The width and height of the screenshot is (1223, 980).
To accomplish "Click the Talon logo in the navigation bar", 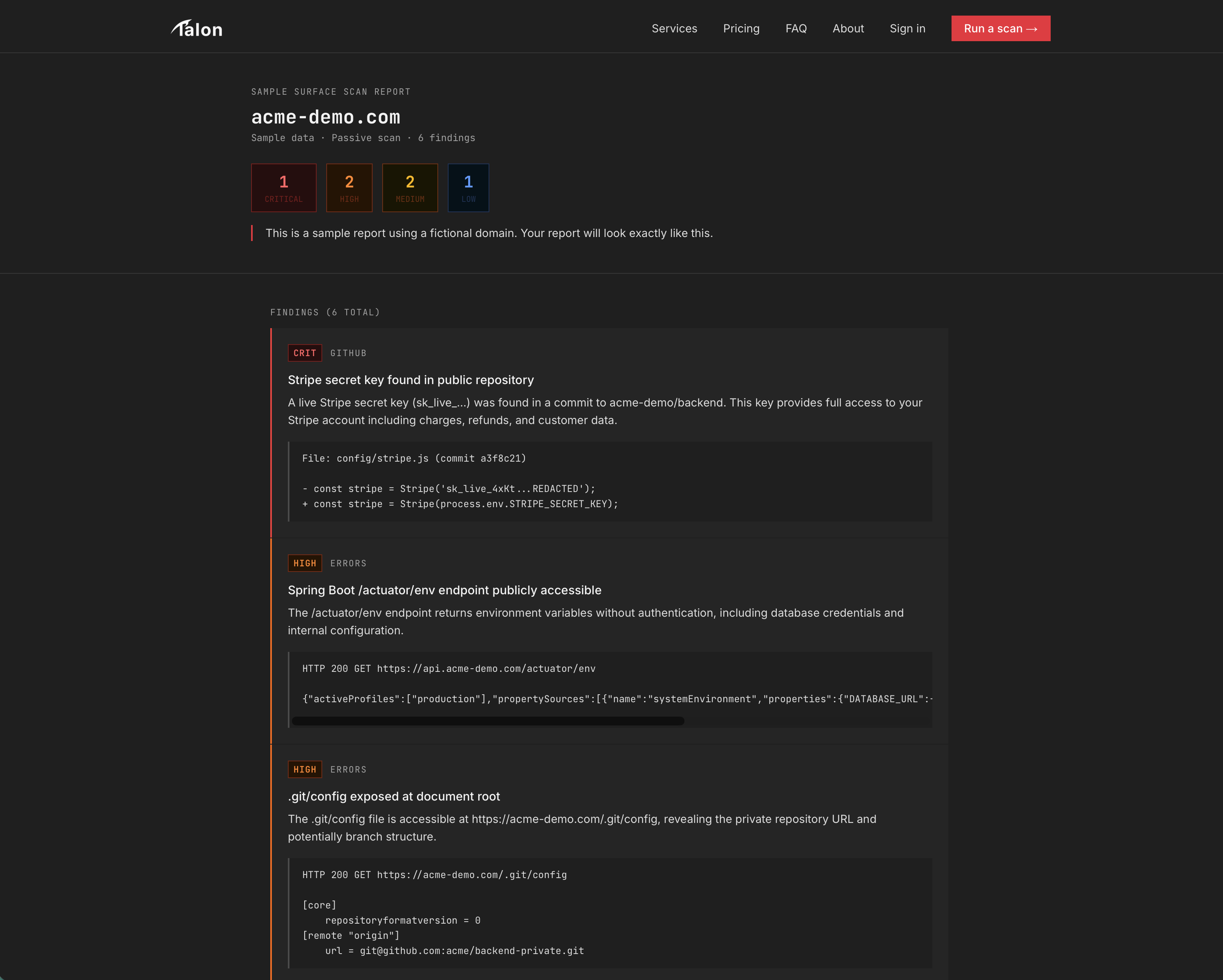I will [196, 28].
